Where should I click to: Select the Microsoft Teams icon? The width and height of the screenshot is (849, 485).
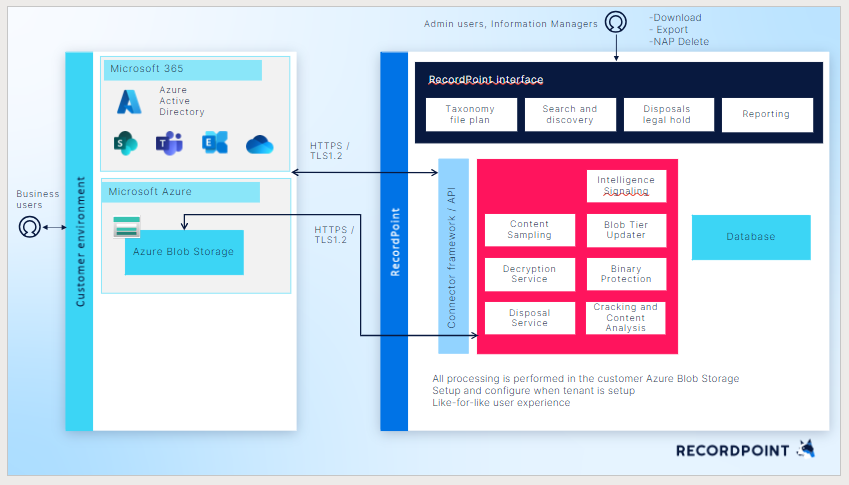(x=169, y=143)
